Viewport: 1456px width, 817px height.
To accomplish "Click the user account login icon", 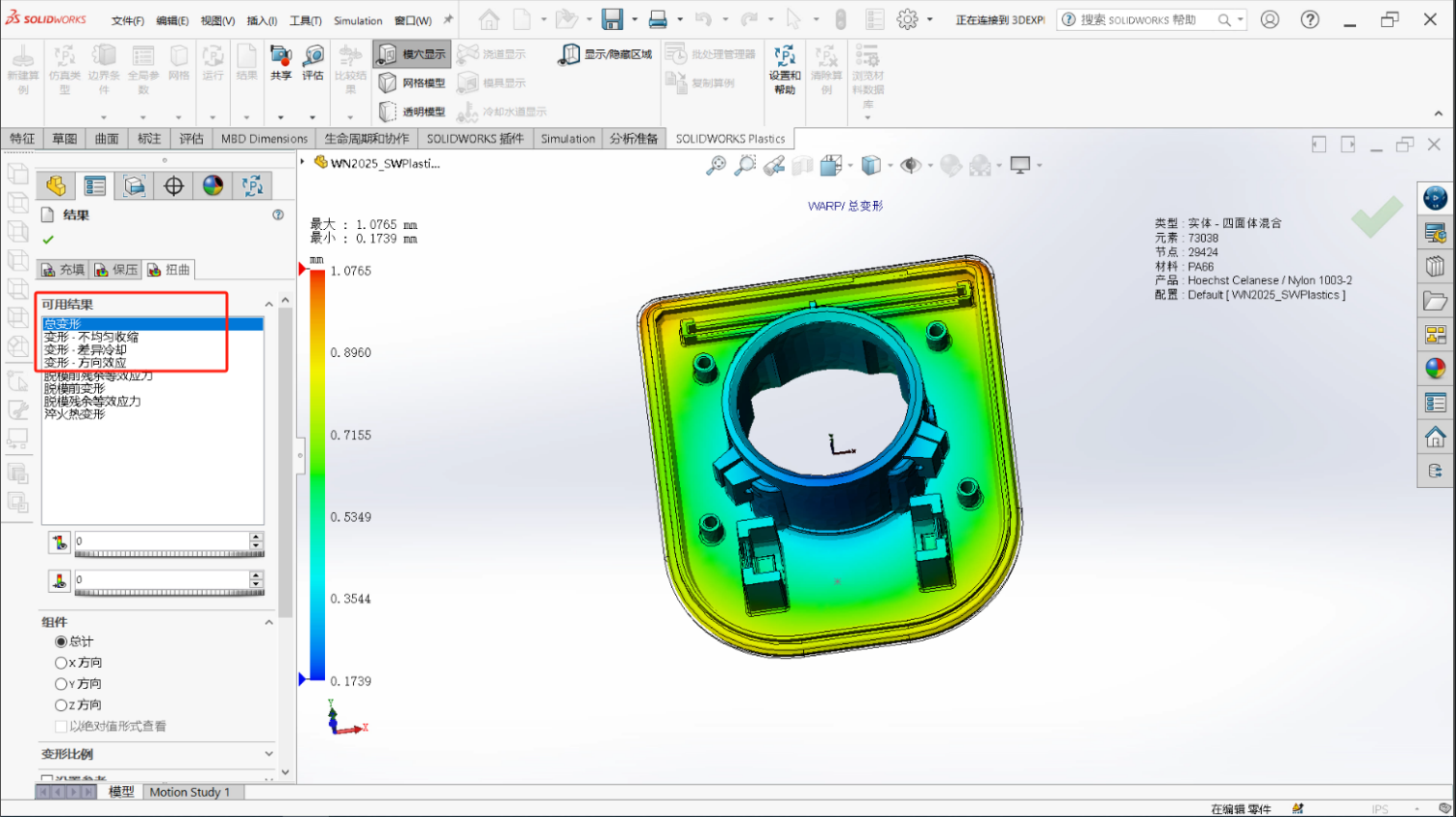I will coord(1270,19).
